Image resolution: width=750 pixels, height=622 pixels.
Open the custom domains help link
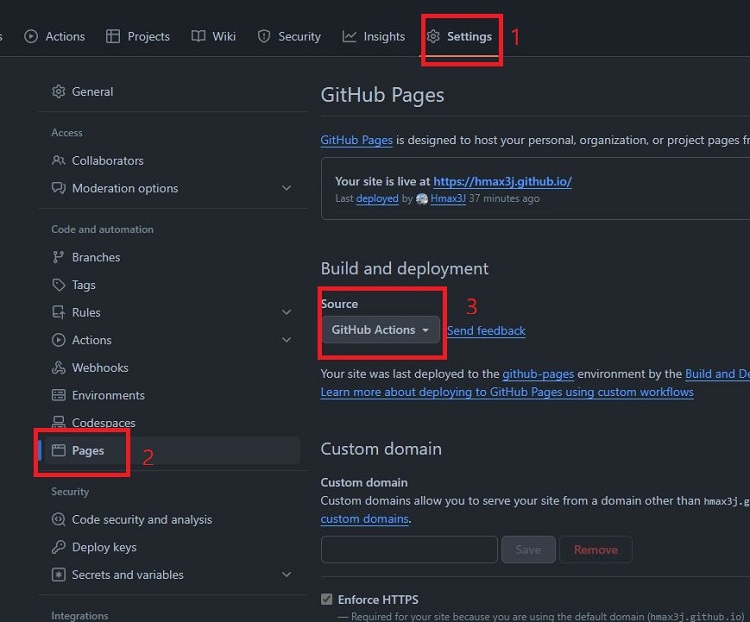click(364, 519)
